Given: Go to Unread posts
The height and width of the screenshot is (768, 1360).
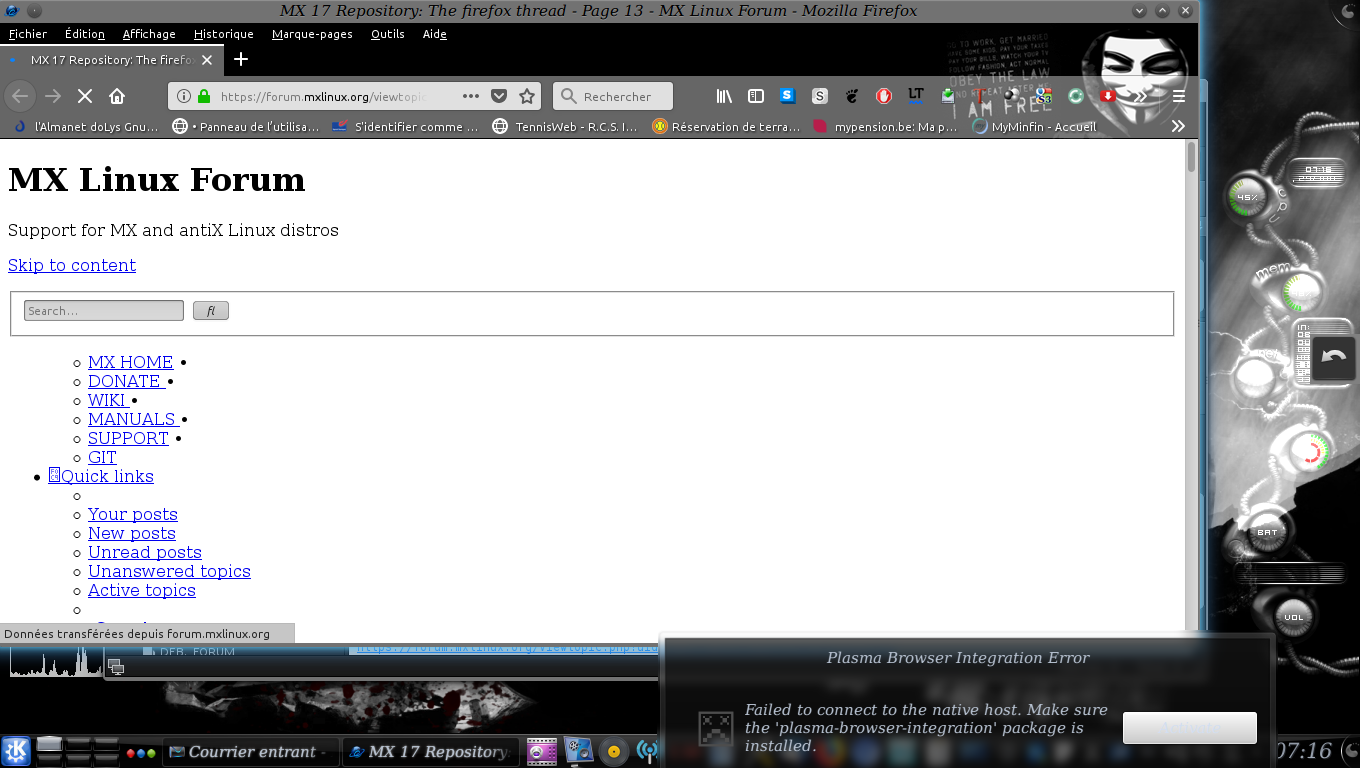Looking at the screenshot, I should (145, 552).
